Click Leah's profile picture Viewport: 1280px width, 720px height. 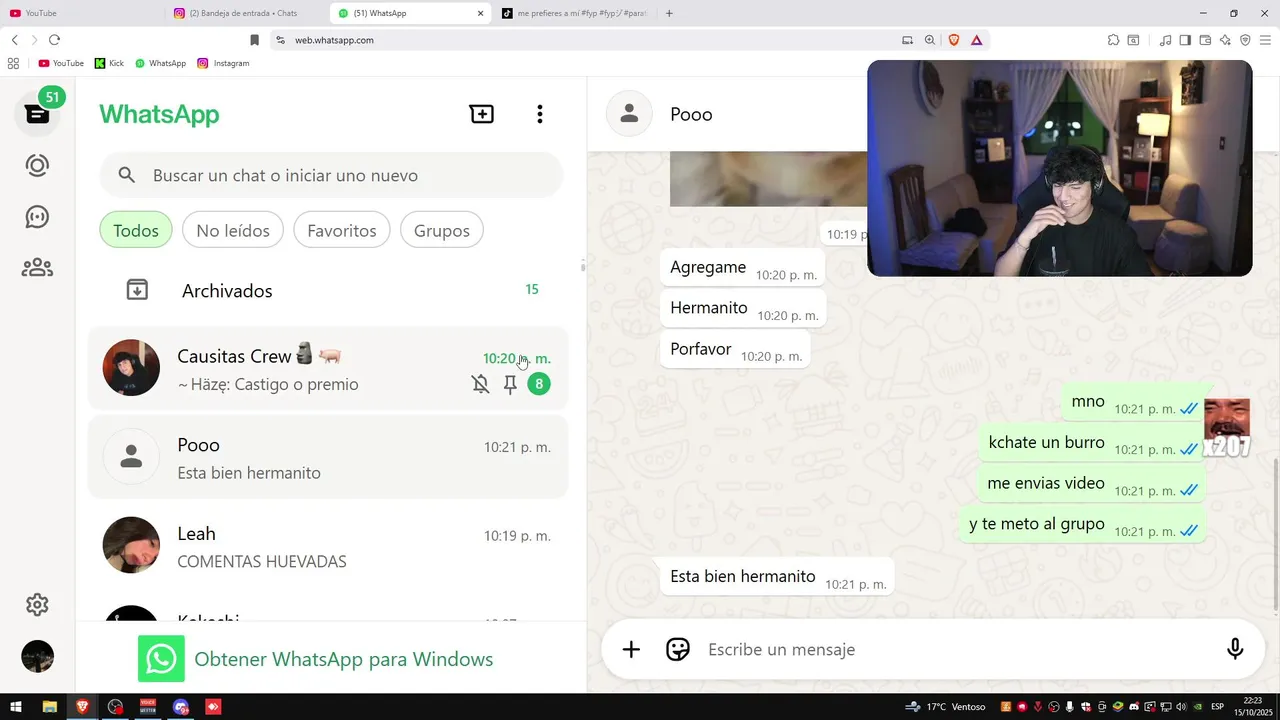131,545
